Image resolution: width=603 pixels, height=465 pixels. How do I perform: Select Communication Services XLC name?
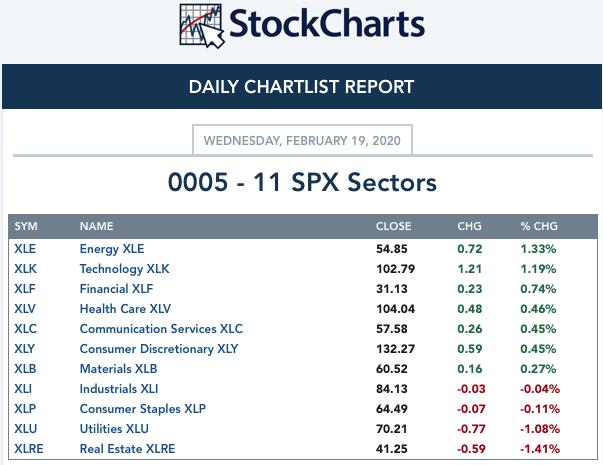click(161, 329)
